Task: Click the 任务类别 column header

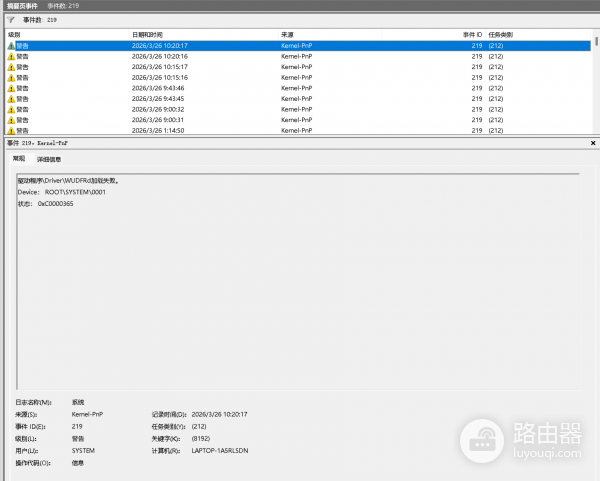Action: 501,34
